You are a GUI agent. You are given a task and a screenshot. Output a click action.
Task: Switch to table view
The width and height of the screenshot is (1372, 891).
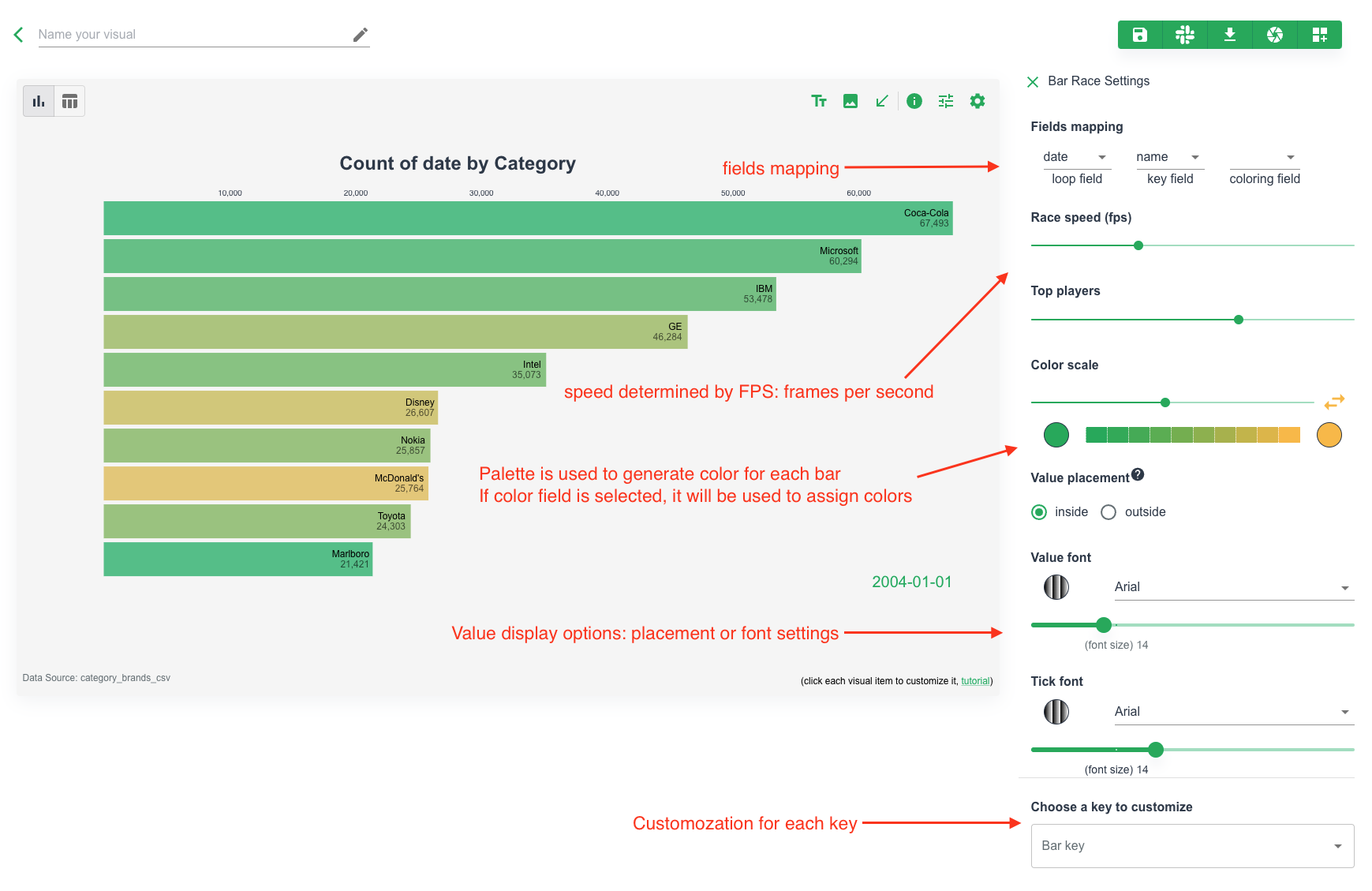pos(69,101)
